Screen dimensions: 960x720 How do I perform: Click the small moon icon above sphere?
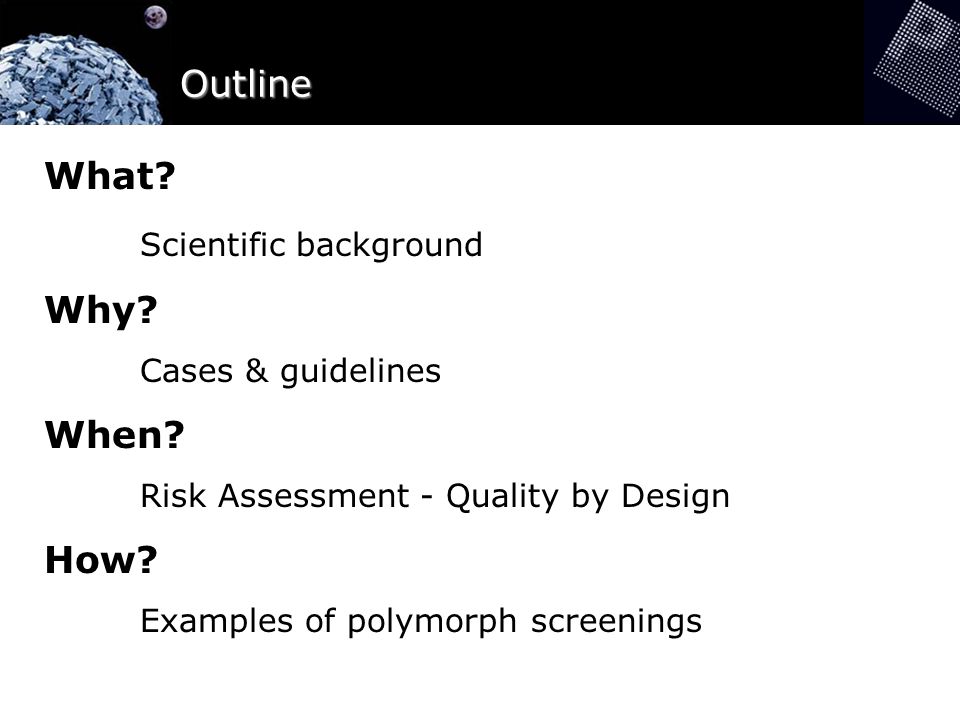click(156, 17)
